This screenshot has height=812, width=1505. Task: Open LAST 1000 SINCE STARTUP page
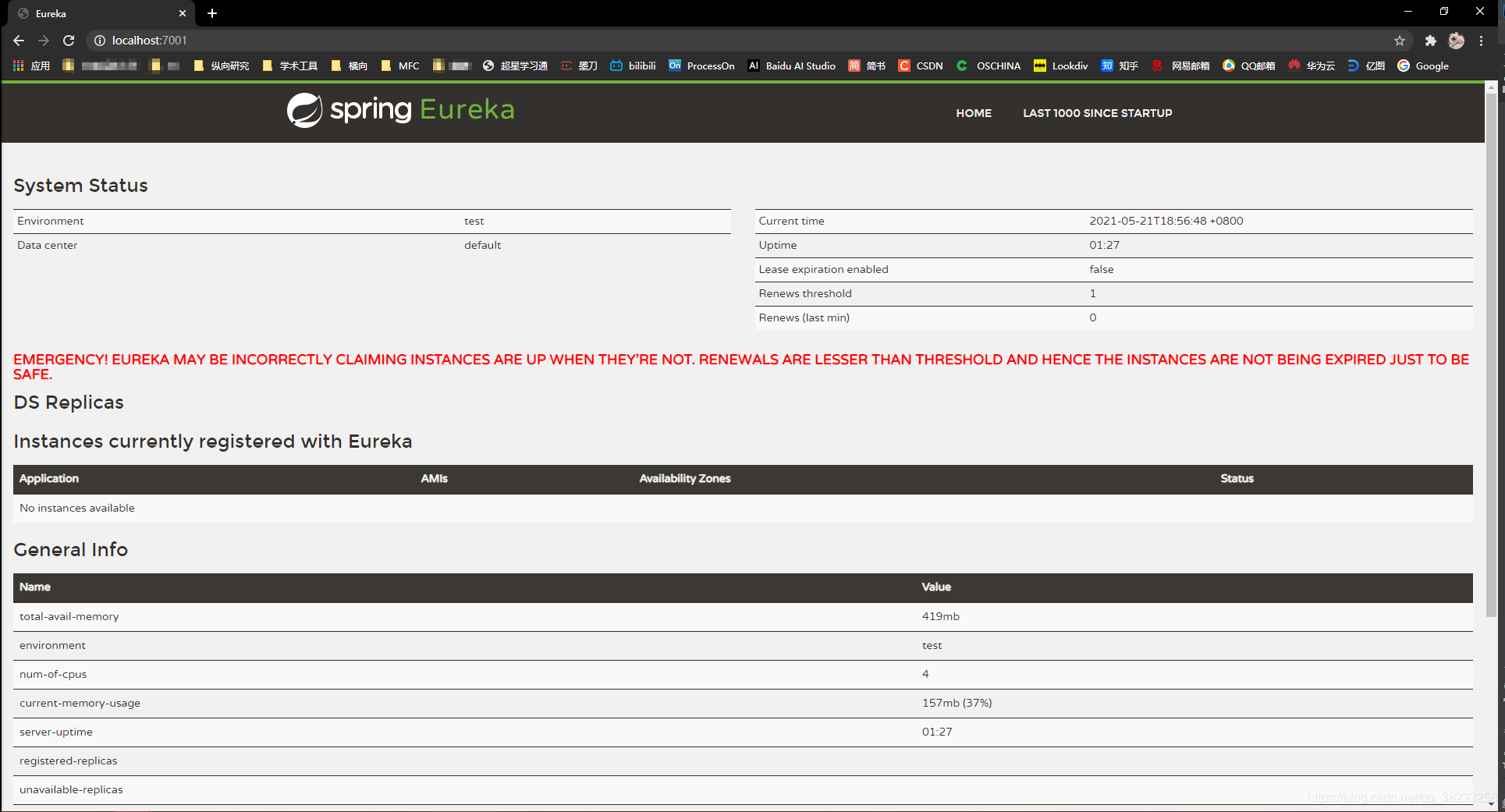point(1097,113)
